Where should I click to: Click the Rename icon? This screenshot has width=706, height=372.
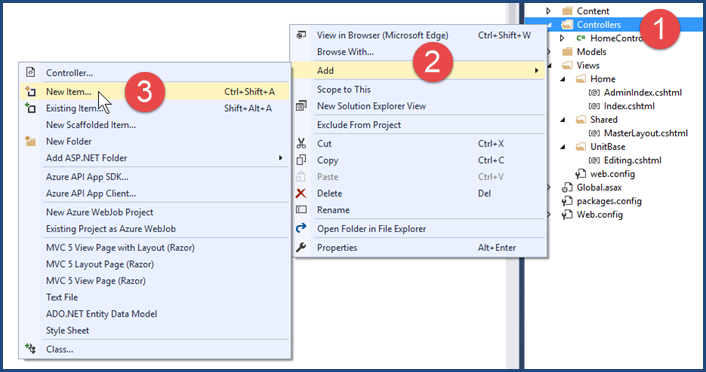pos(301,210)
